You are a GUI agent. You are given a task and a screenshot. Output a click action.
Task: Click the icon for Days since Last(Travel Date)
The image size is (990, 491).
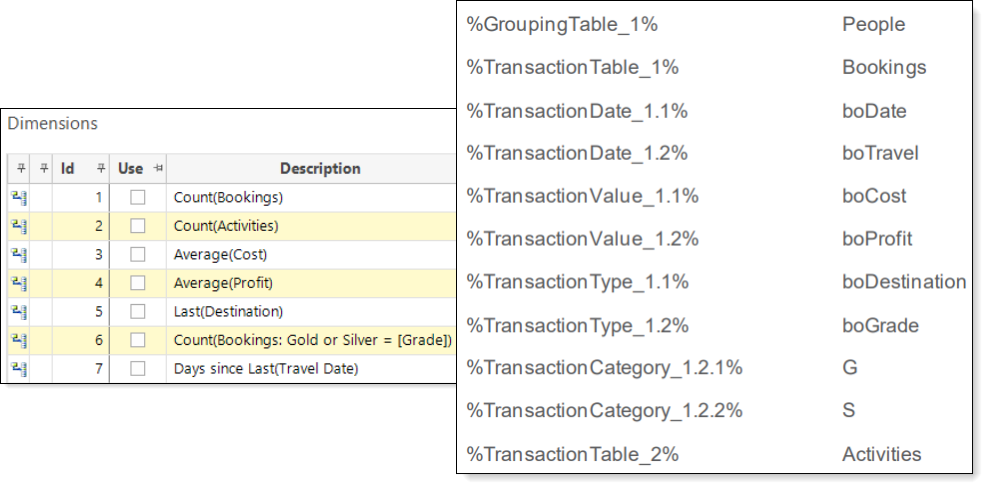[x=20, y=369]
